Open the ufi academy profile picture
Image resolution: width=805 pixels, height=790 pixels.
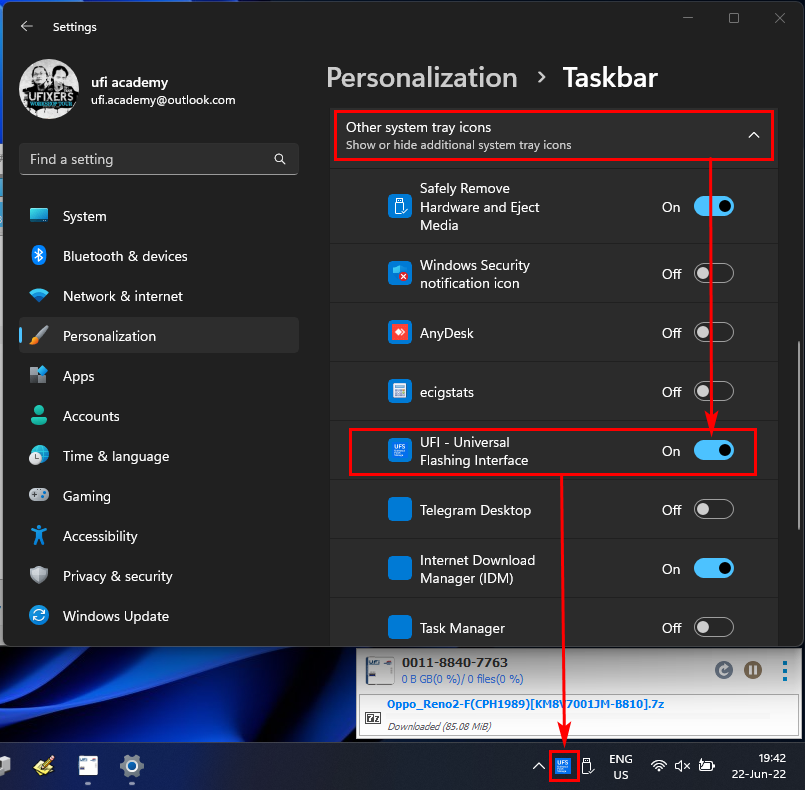[49, 89]
